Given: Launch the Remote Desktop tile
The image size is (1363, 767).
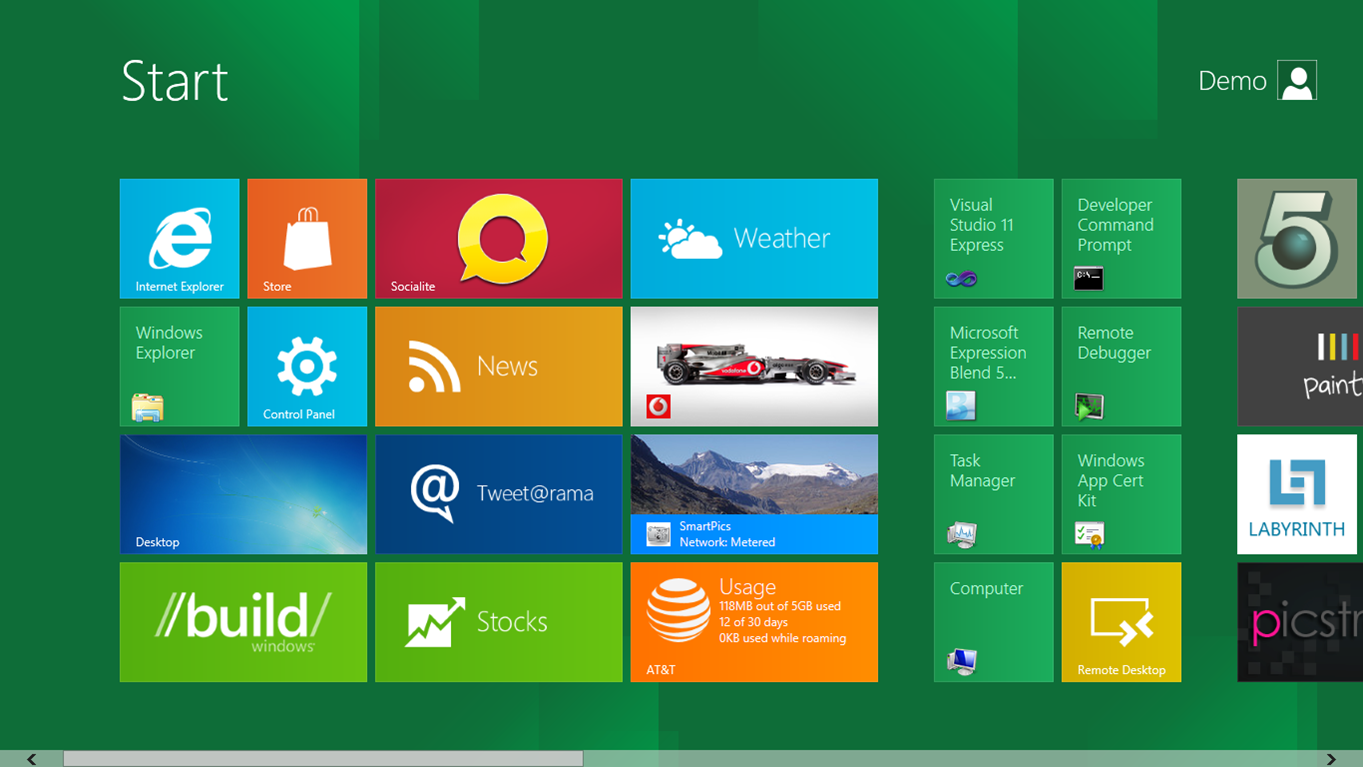Looking at the screenshot, I should tap(1121, 622).
